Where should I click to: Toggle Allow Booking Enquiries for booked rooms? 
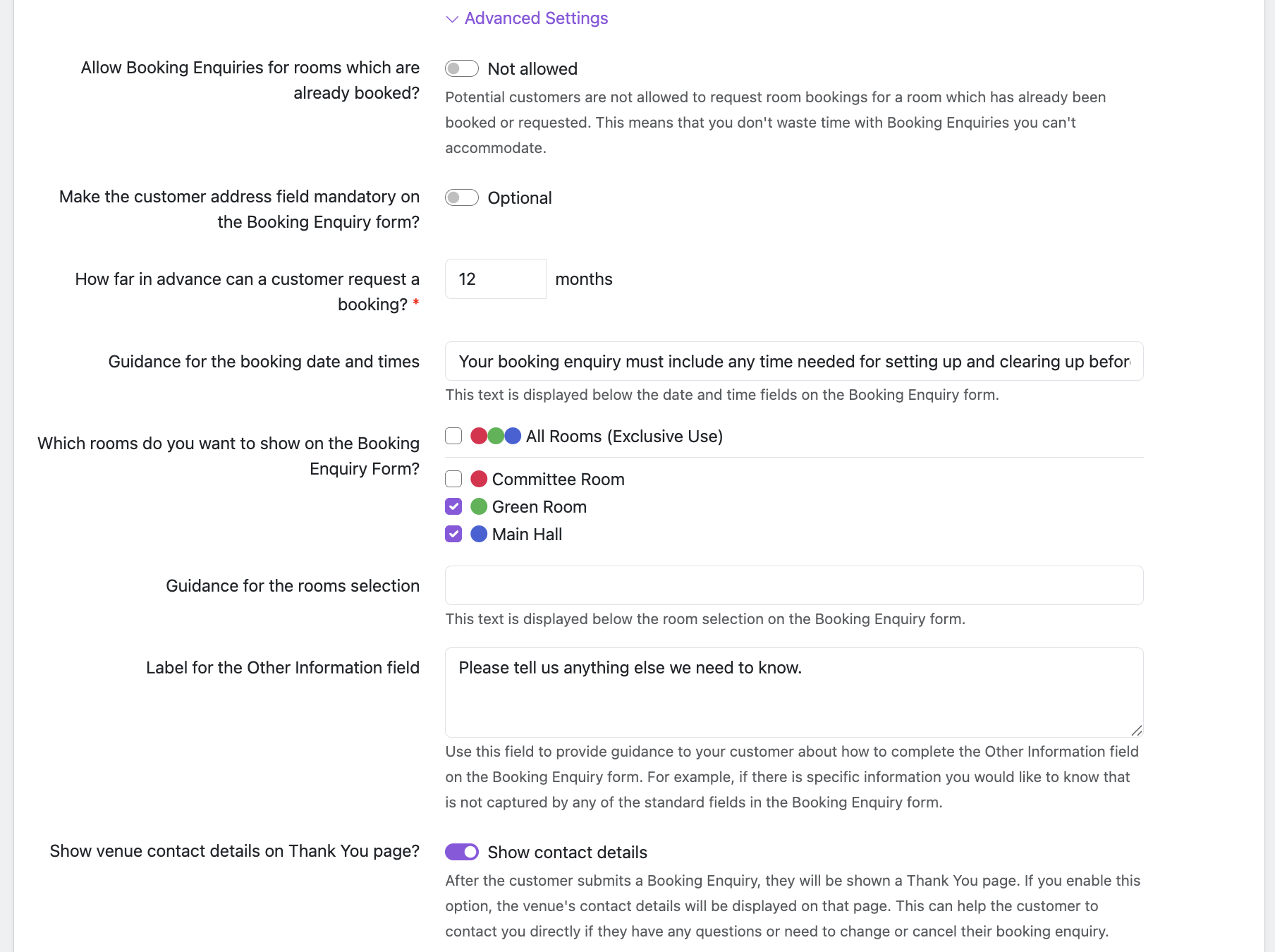[x=462, y=68]
